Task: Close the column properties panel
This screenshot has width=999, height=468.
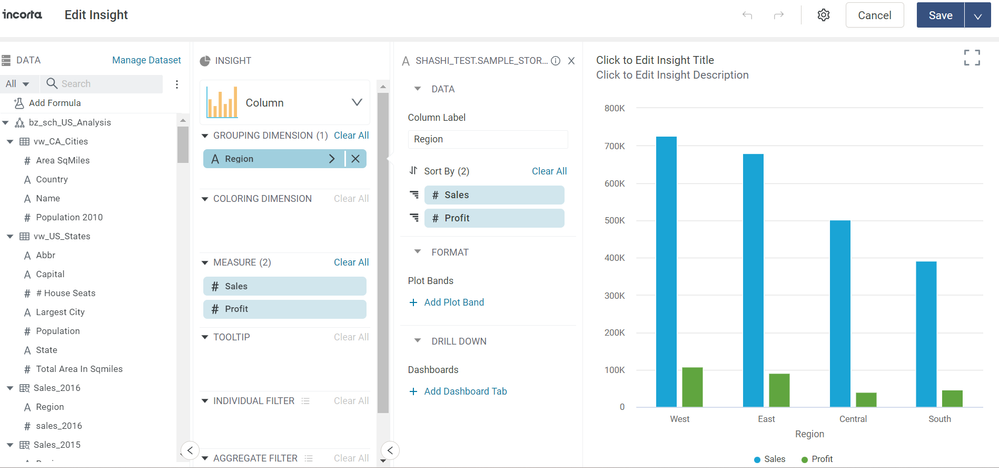Action: pos(571,61)
